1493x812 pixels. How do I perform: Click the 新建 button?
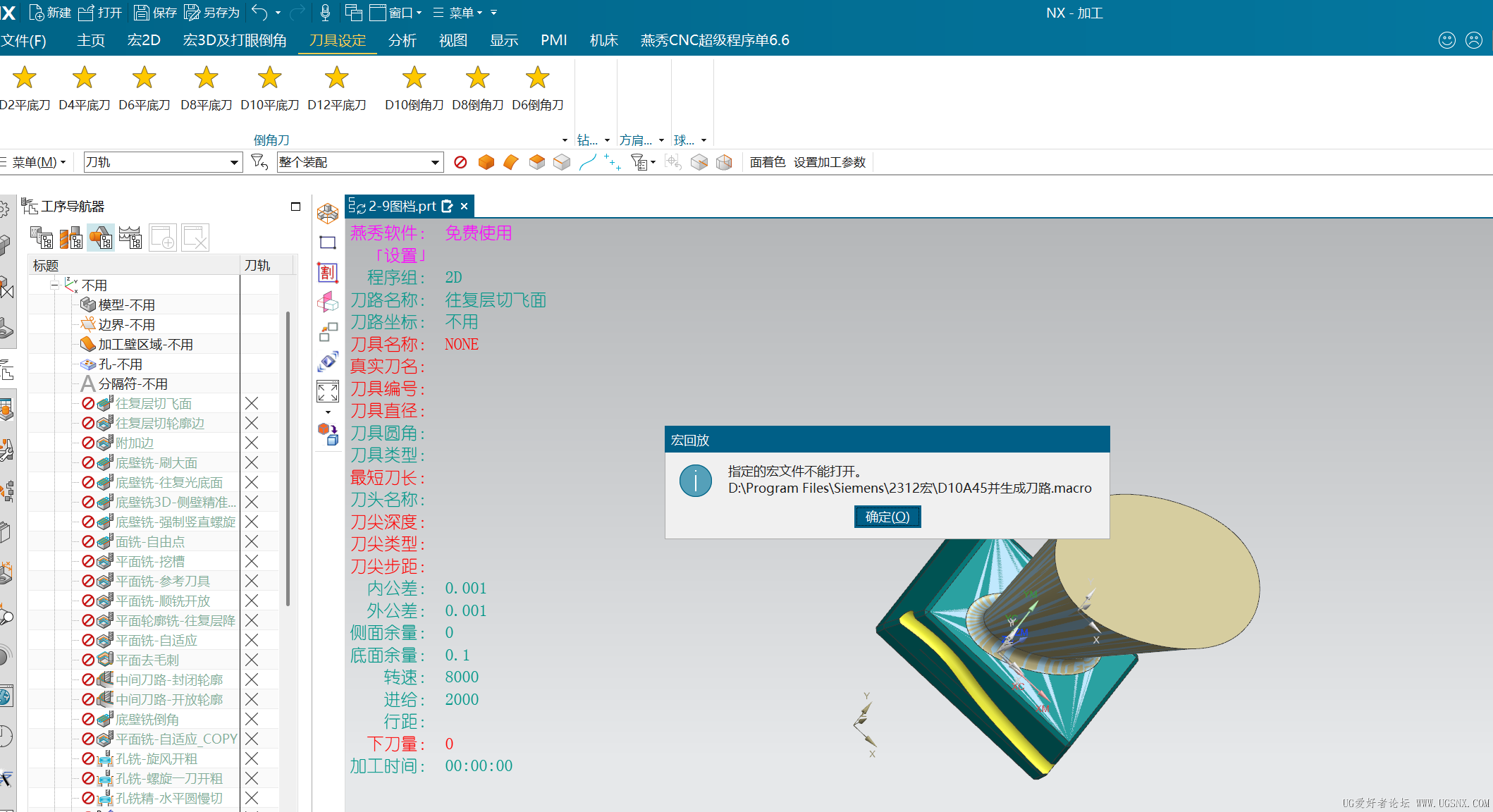coord(51,13)
